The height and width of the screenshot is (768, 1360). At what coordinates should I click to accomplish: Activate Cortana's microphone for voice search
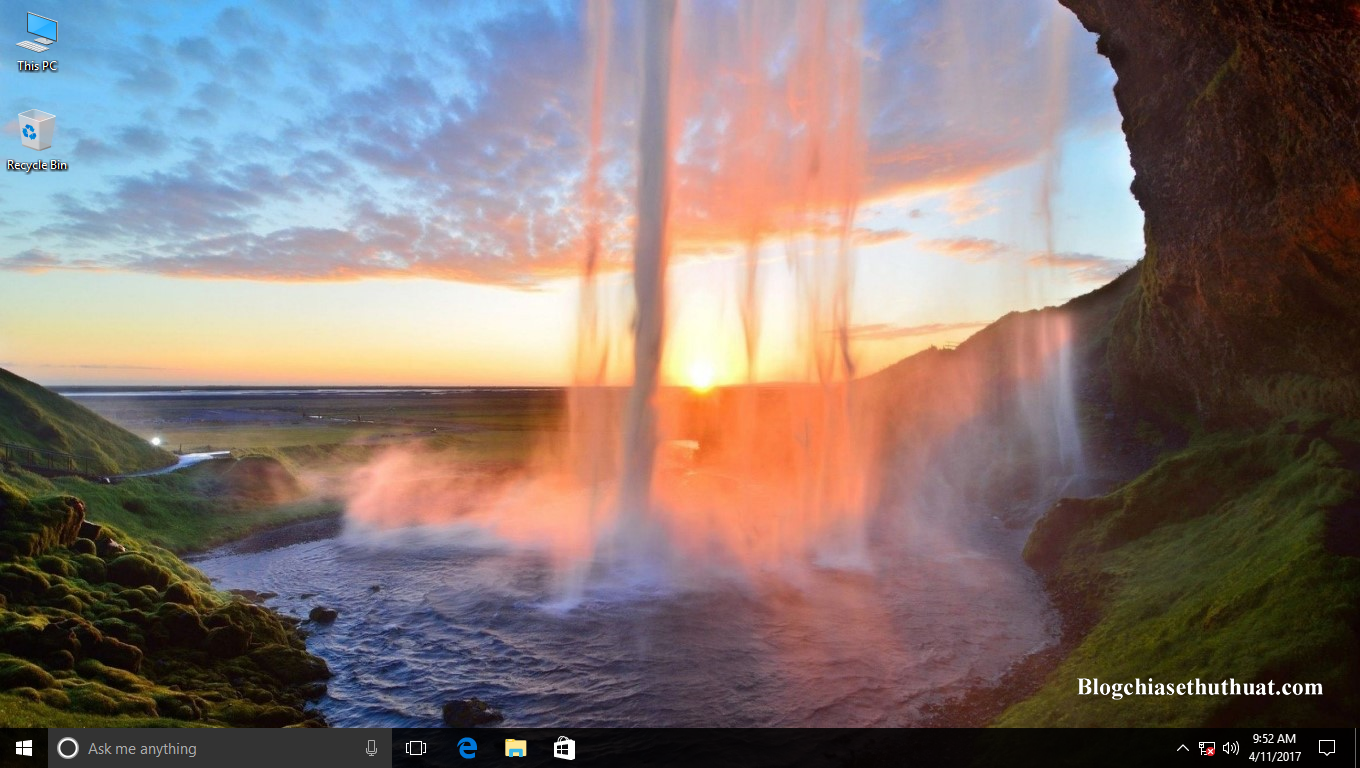(371, 748)
